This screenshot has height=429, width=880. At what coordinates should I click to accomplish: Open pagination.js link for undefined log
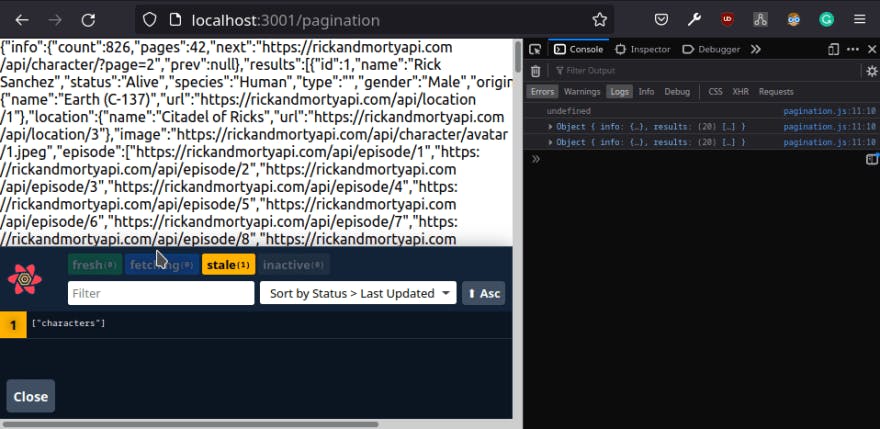[829, 111]
